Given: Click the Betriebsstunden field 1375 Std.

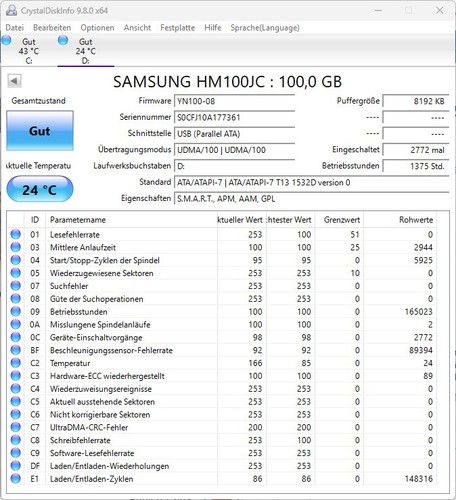Looking at the screenshot, I should click(x=416, y=166).
